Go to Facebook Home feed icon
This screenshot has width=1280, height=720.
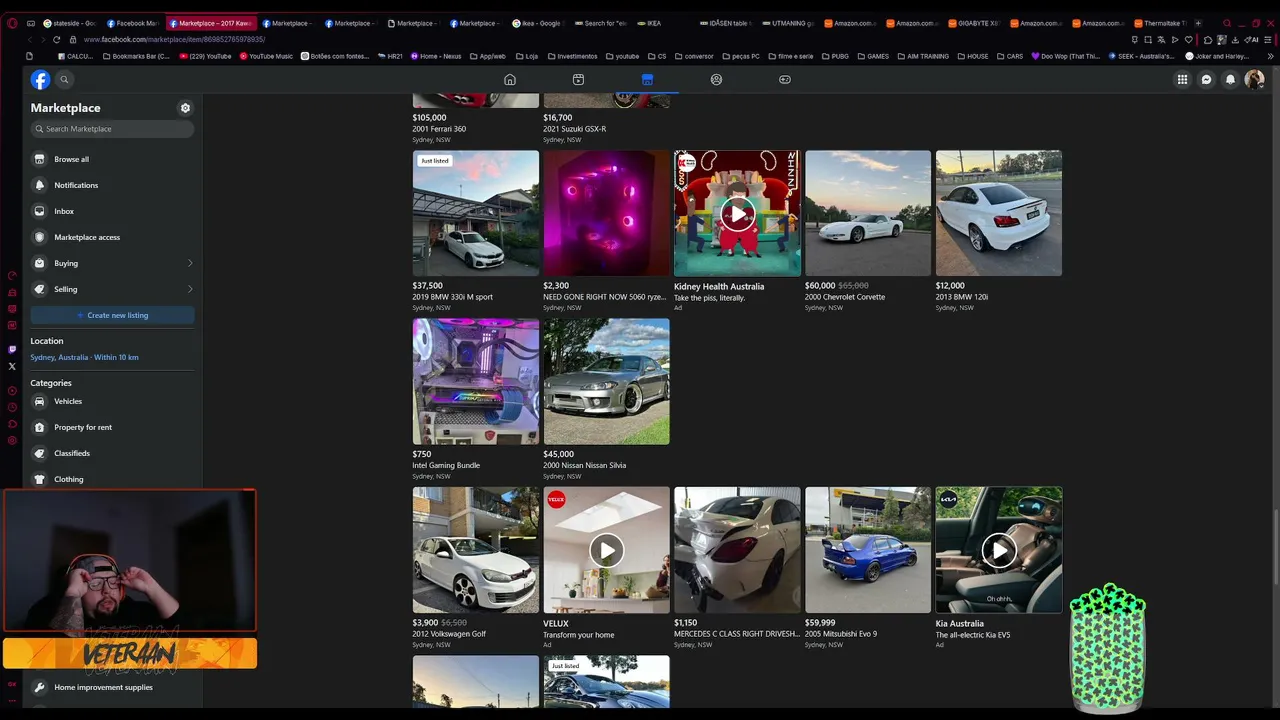510,80
